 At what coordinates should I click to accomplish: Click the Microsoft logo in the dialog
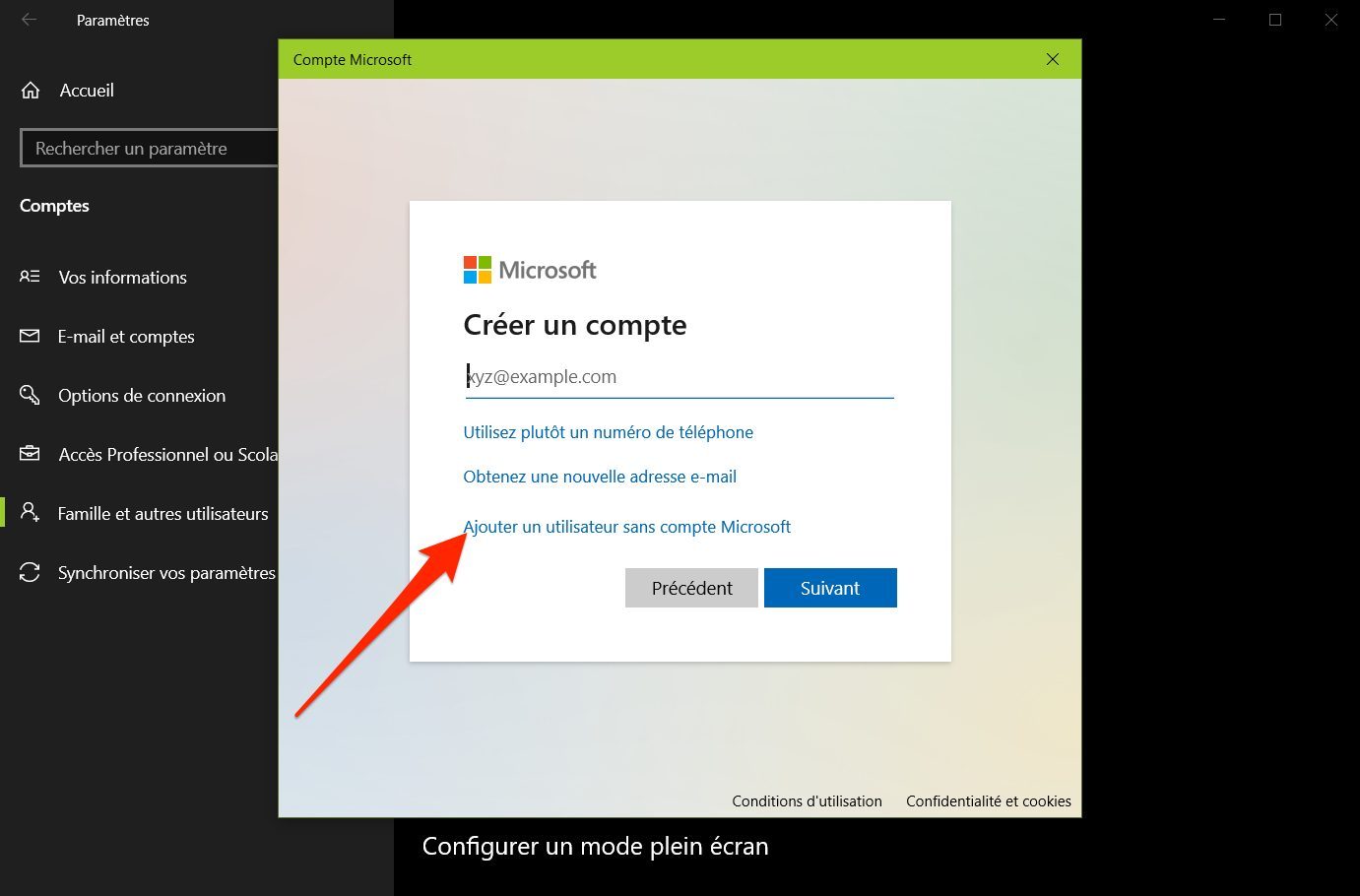(530, 270)
